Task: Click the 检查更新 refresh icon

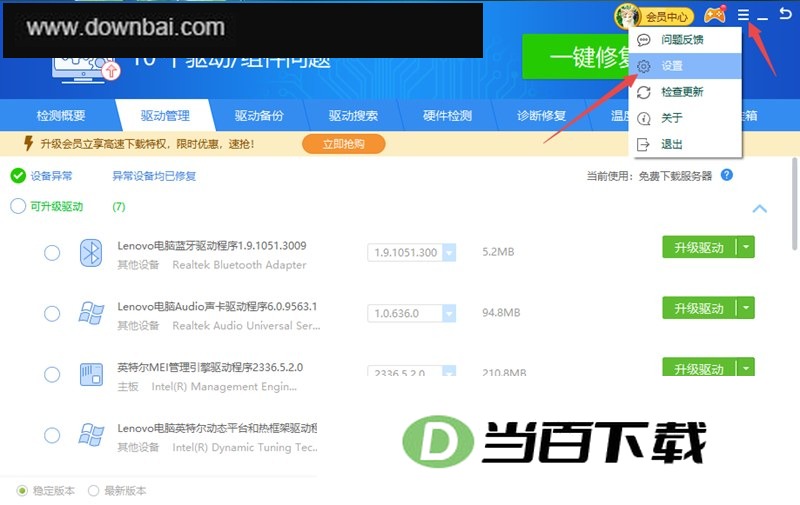Action: (x=644, y=92)
